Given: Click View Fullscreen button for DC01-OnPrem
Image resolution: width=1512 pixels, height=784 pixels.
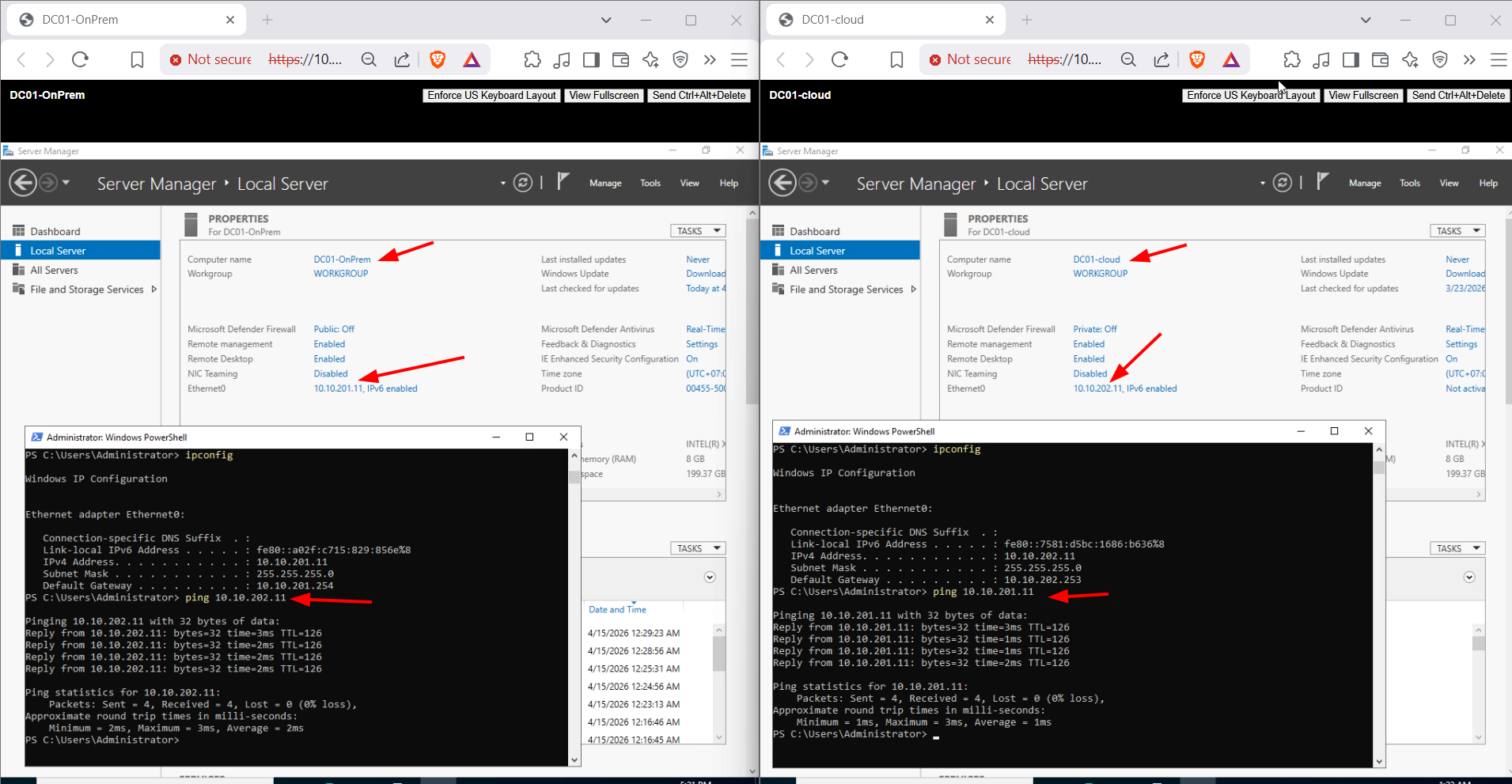Looking at the screenshot, I should [x=604, y=95].
